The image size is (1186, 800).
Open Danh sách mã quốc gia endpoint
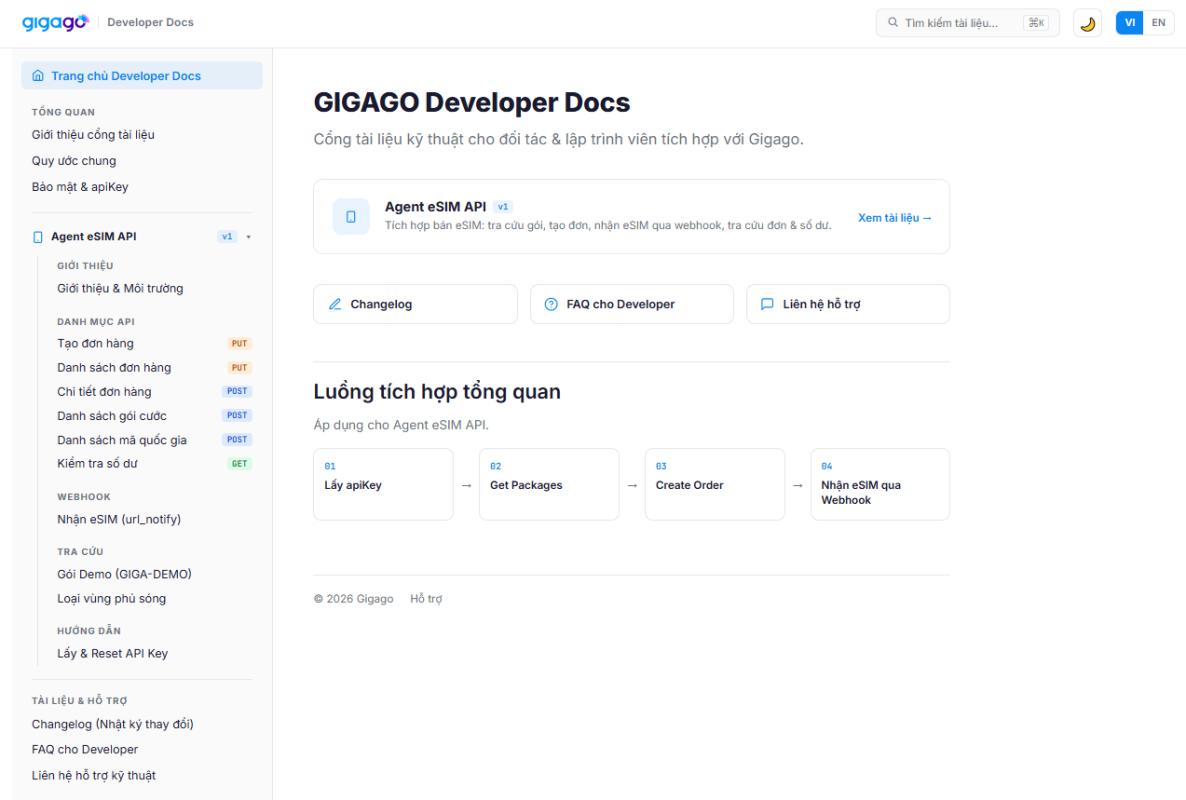(x=122, y=440)
